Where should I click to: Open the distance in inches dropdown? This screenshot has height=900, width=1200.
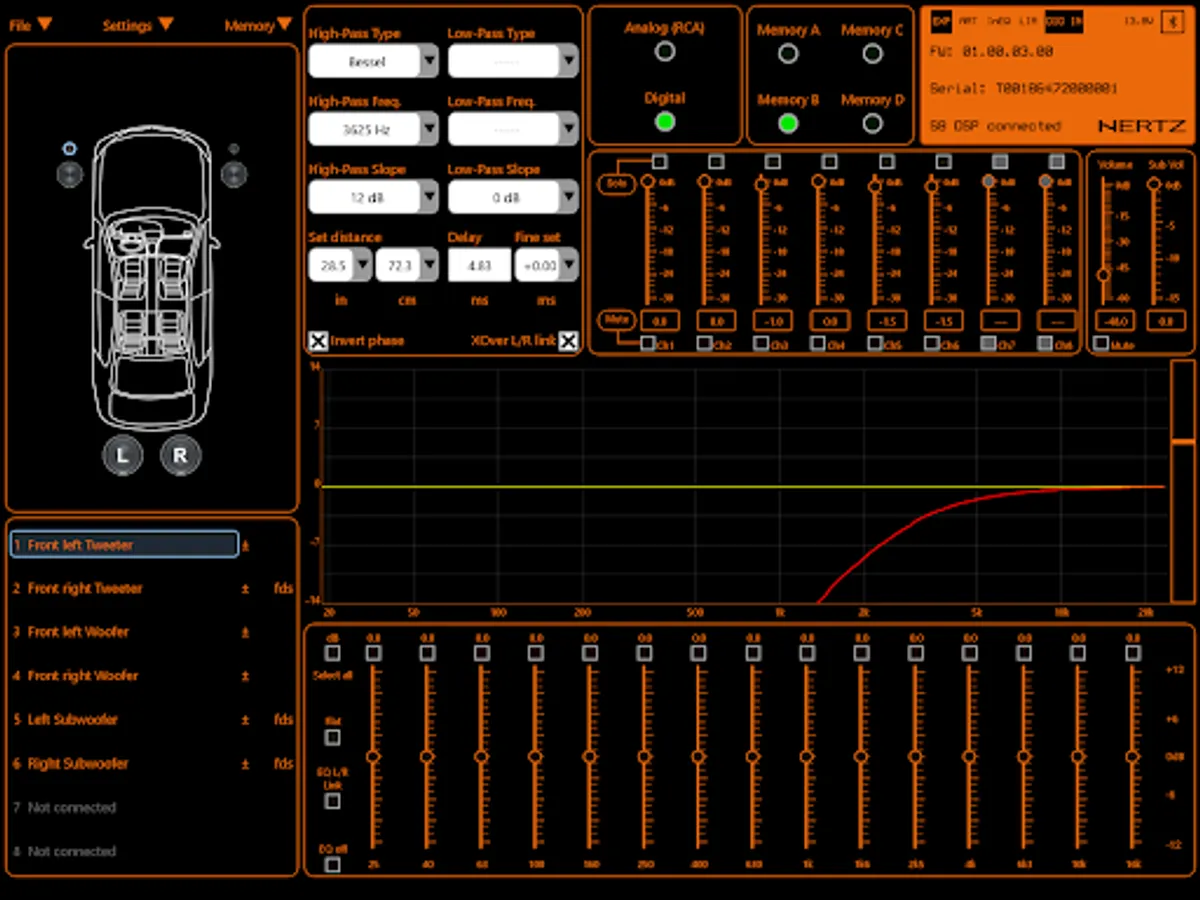pyautogui.click(x=340, y=265)
